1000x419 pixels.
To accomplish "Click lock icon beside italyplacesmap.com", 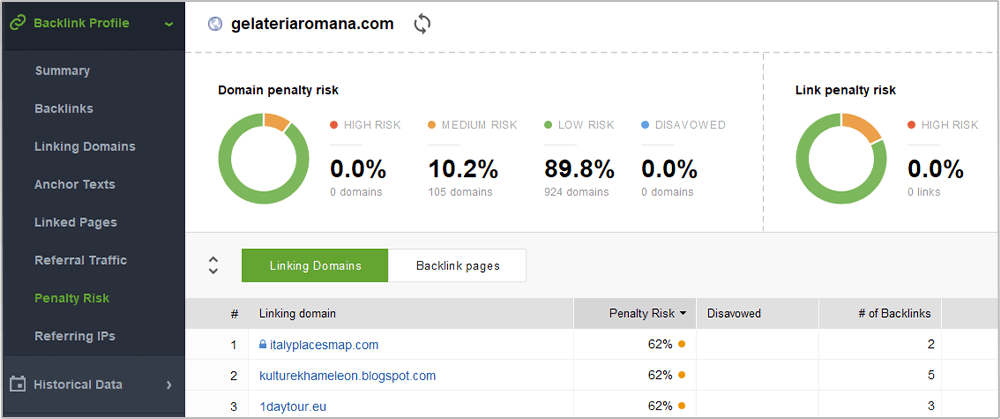I will 262,344.
